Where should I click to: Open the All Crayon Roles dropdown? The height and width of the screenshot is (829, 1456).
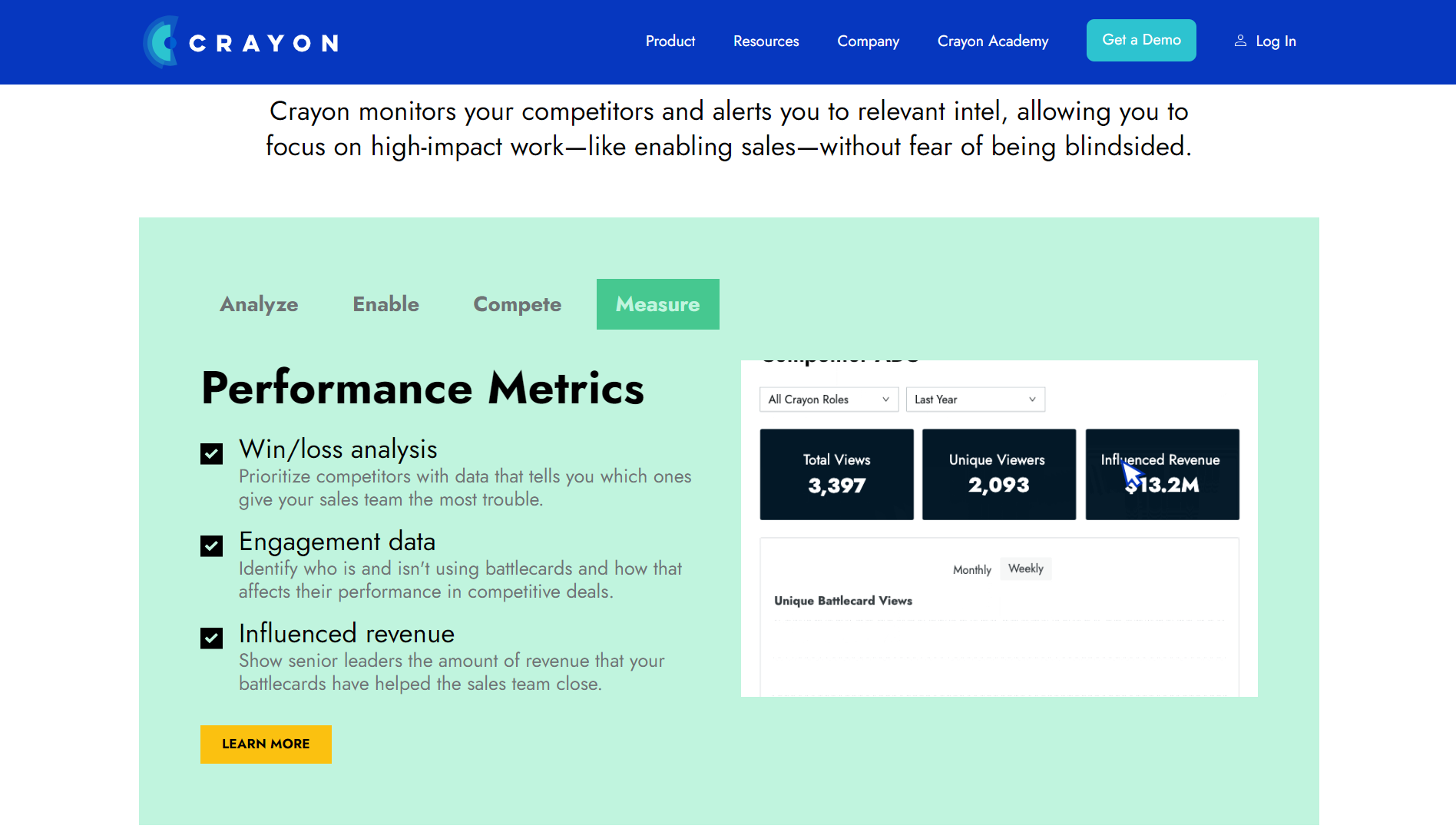(x=829, y=400)
